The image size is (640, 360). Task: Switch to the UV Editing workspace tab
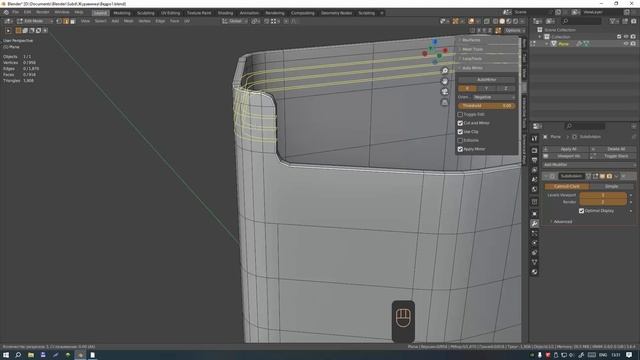click(171, 13)
